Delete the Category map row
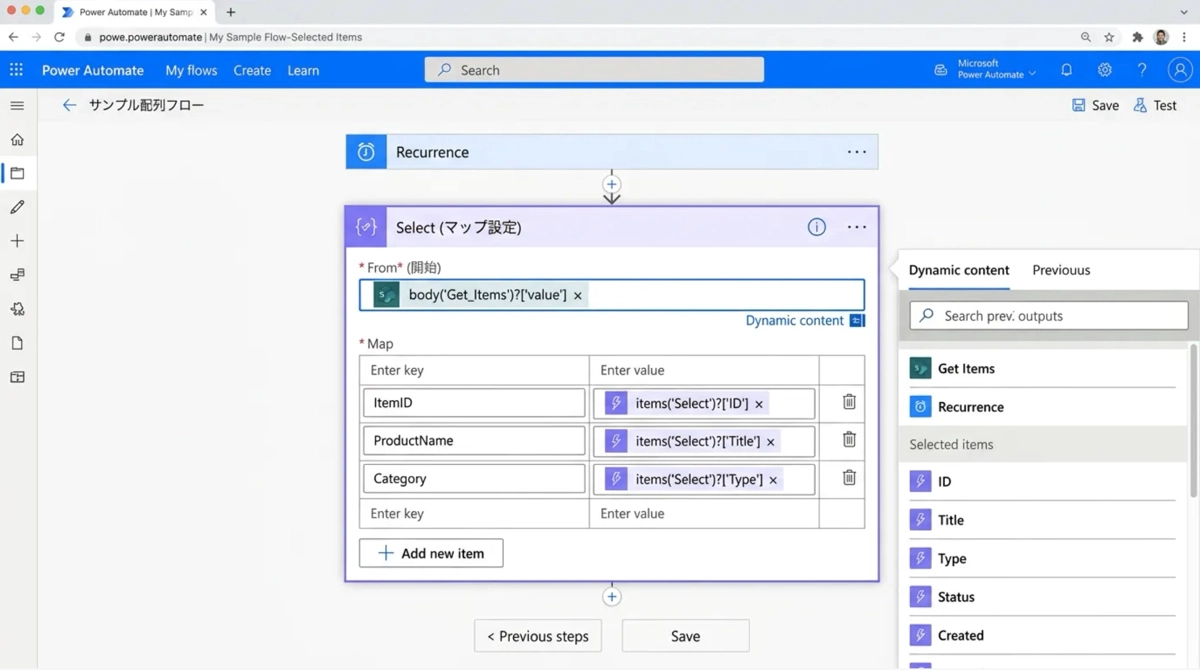This screenshot has height=670, width=1200. point(848,478)
